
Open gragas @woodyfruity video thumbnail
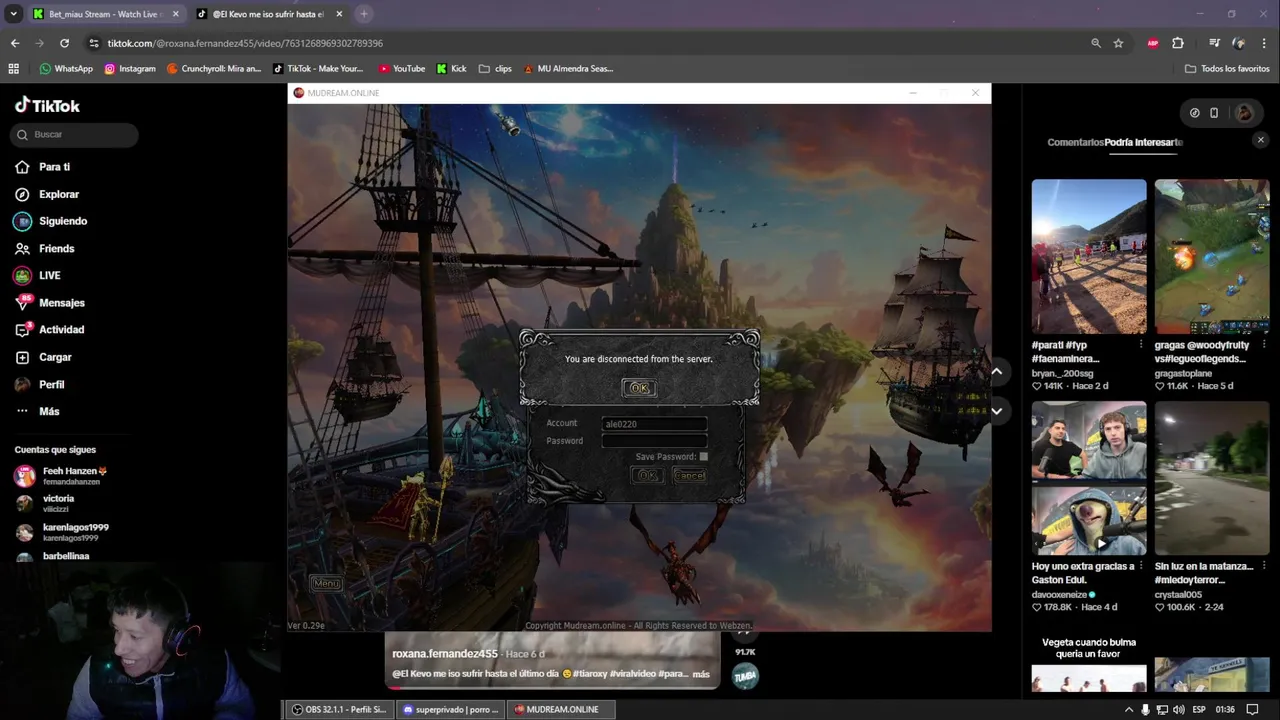(1212, 256)
